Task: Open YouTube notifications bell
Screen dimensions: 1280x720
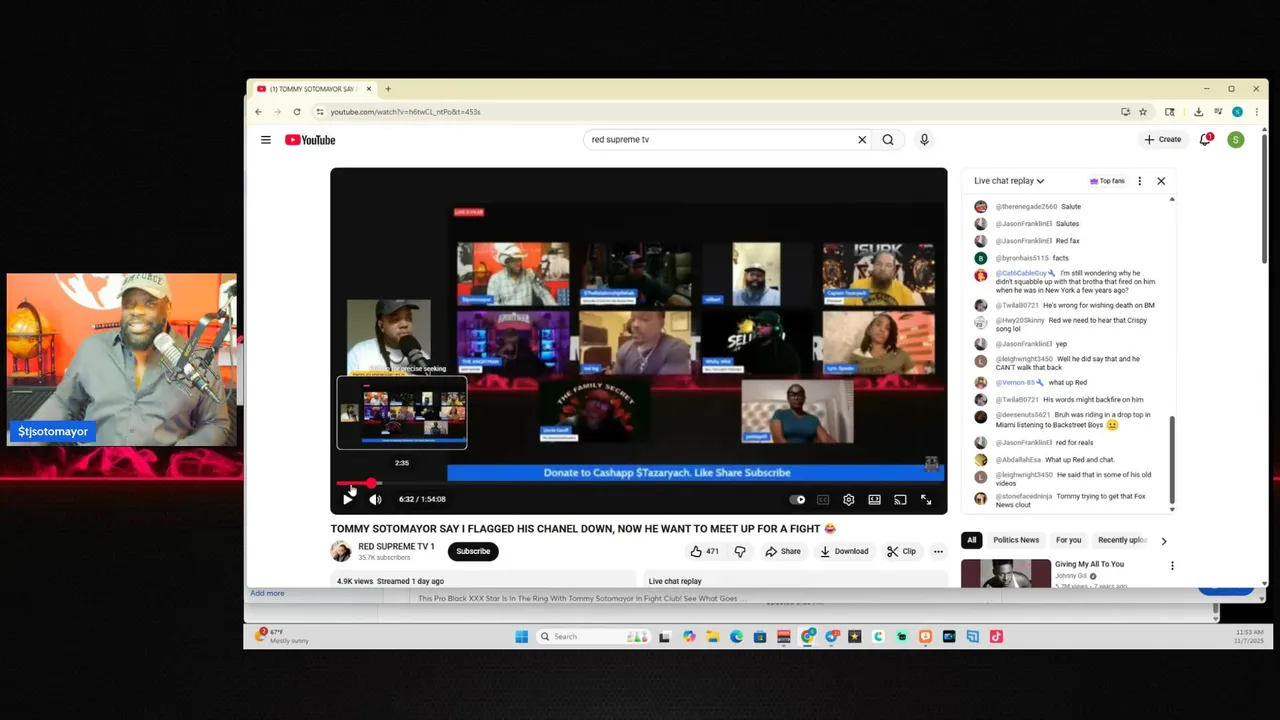Action: [1206, 140]
